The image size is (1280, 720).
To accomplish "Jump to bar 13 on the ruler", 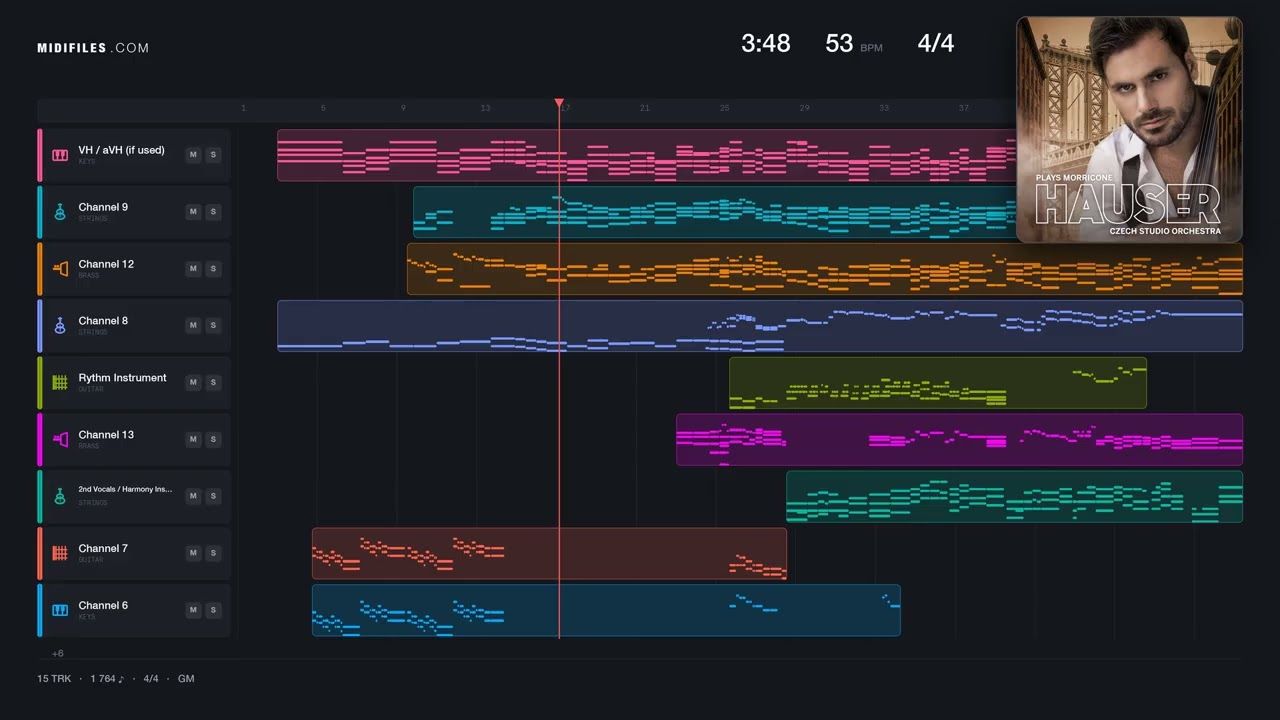I will (x=485, y=108).
